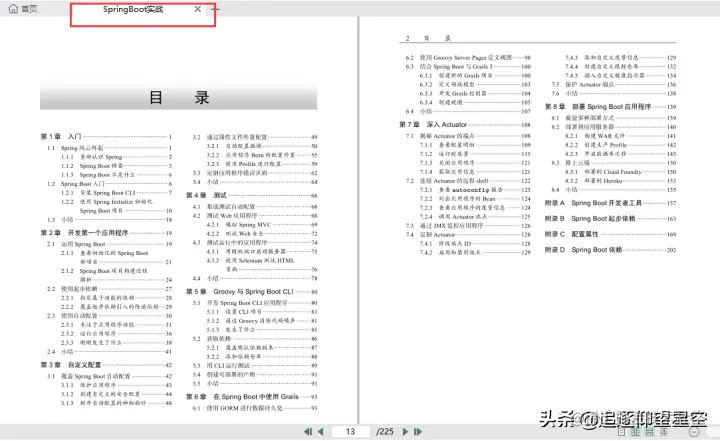The height and width of the screenshot is (441, 720).
Task: Click entry 2.2 使用起步依赖
Action: 109,289
